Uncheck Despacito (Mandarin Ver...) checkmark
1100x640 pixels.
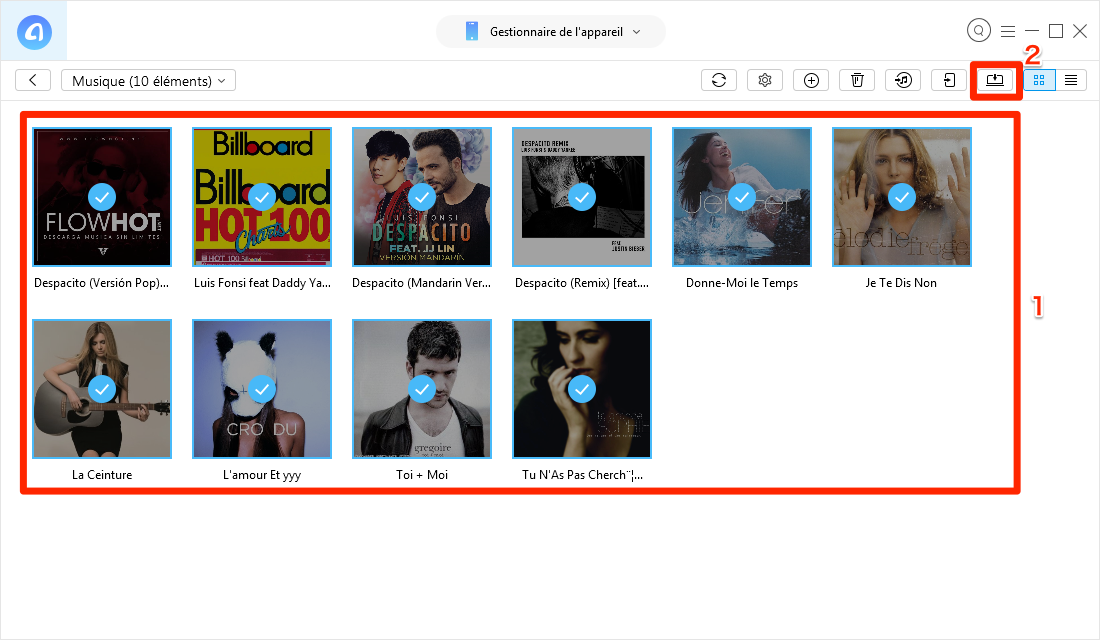click(x=422, y=197)
